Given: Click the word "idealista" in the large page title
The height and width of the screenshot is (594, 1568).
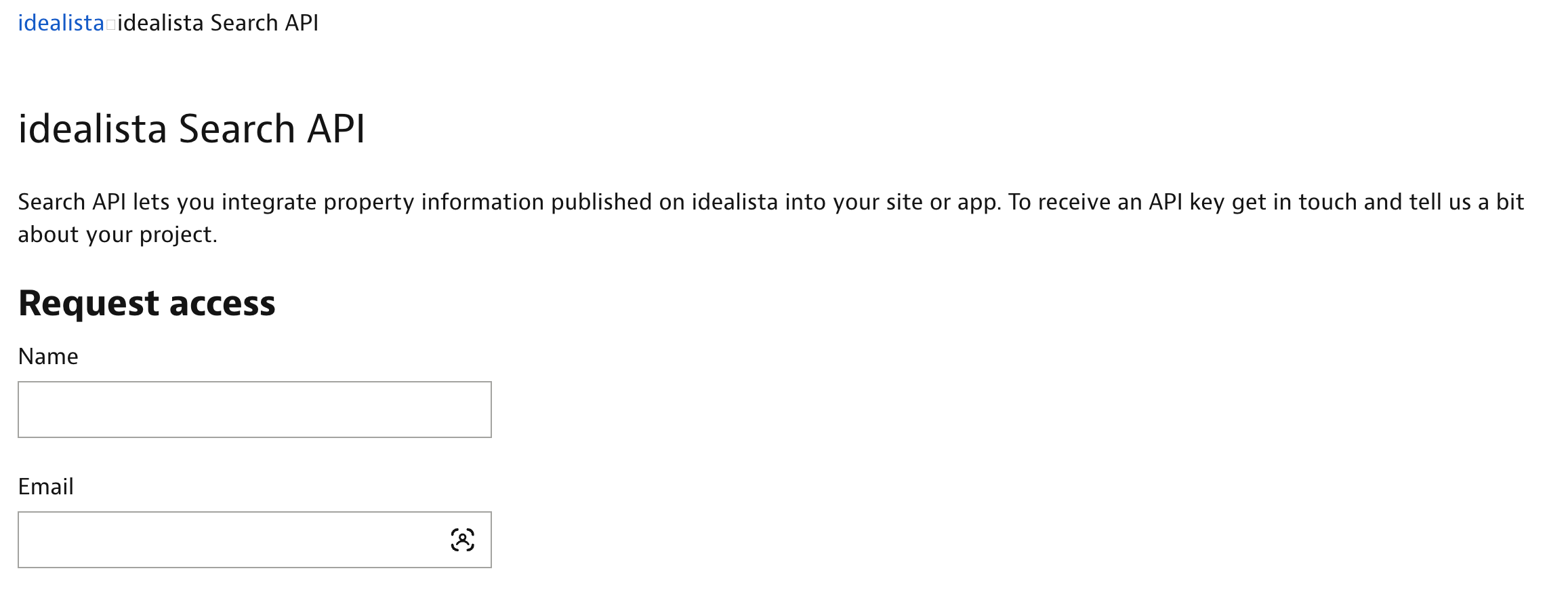Looking at the screenshot, I should 92,129.
